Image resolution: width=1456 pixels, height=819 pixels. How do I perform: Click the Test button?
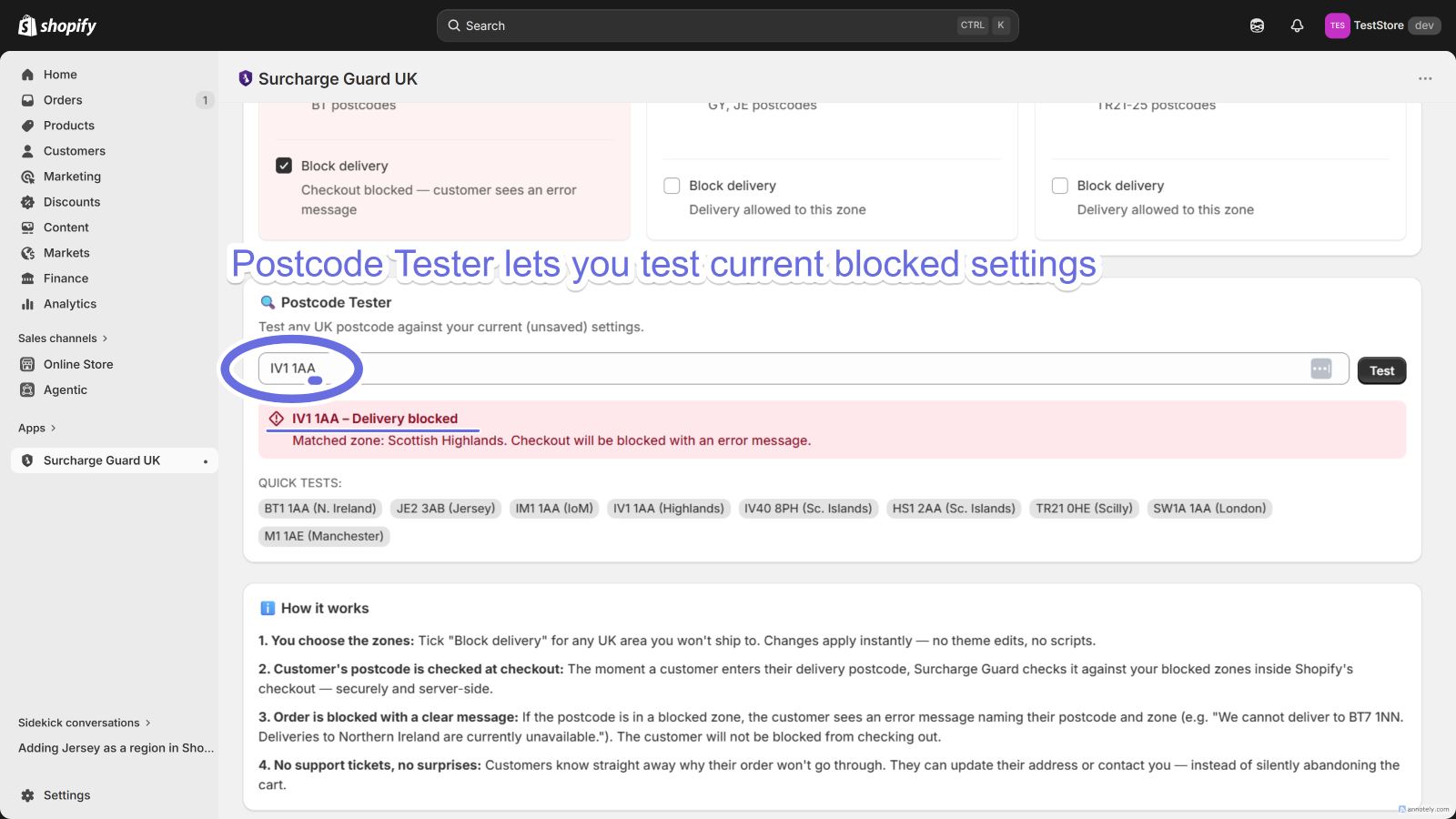click(1381, 370)
